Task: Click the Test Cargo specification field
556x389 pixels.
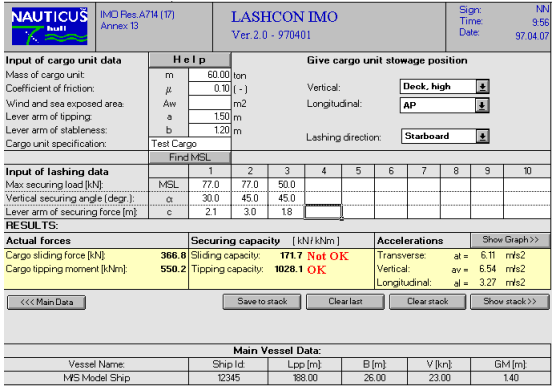Action: coord(190,144)
